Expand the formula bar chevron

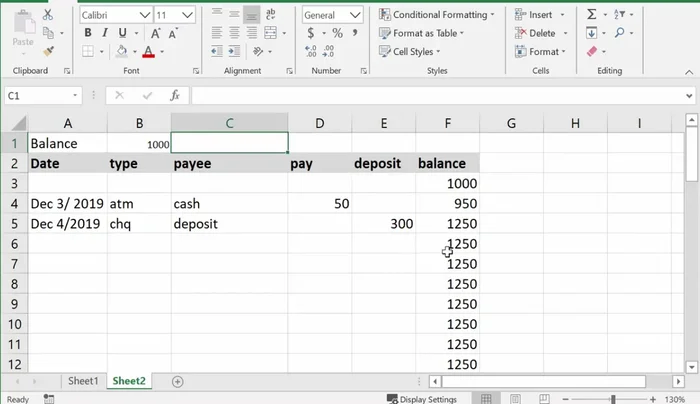coord(689,96)
